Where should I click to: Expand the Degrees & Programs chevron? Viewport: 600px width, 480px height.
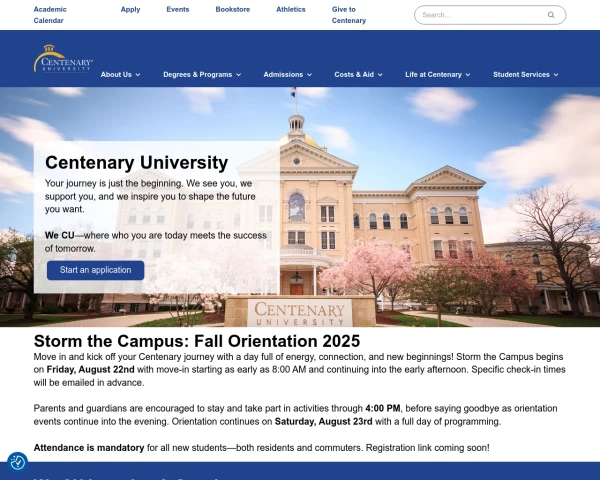tap(239, 75)
